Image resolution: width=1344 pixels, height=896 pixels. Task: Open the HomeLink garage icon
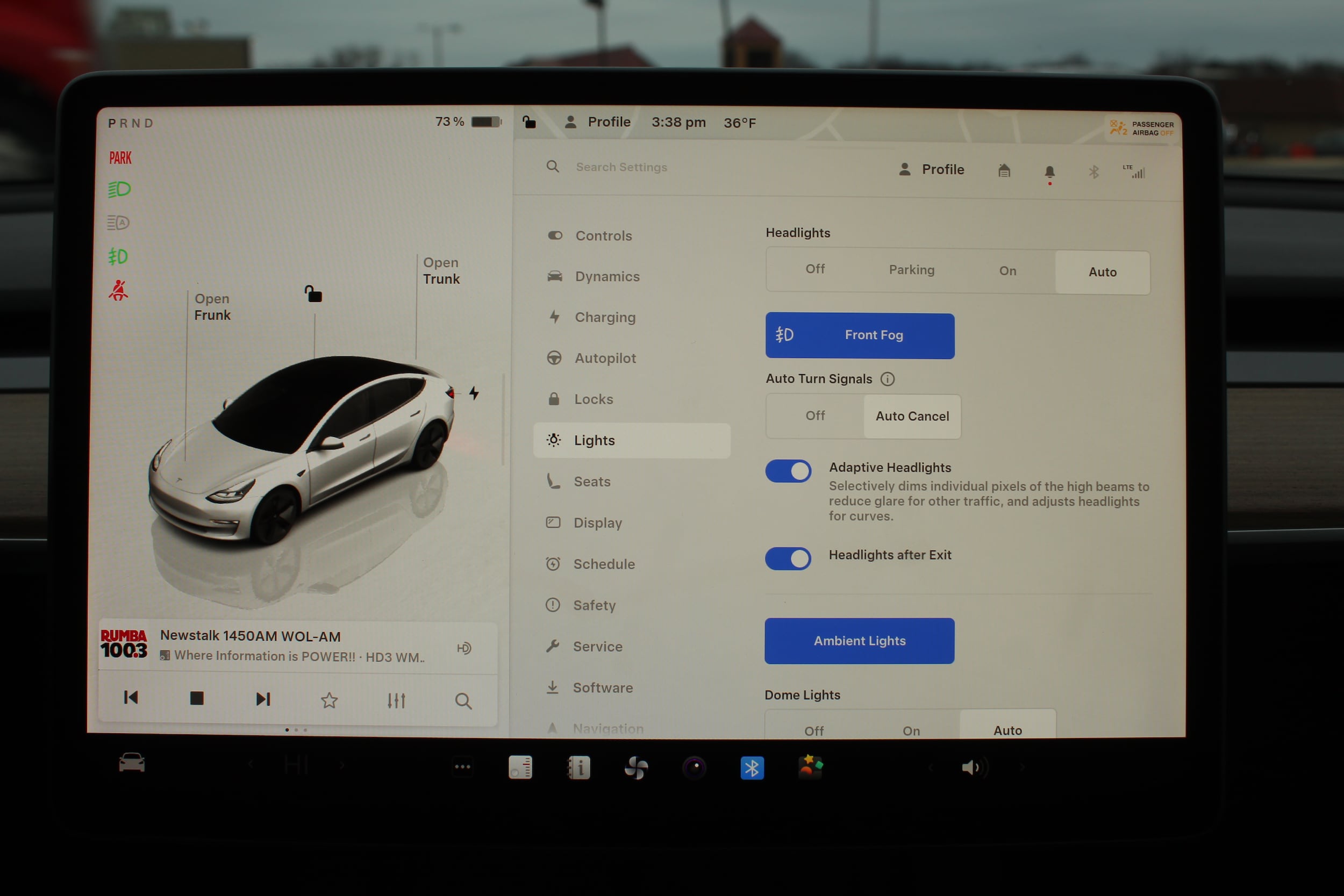pos(1004,170)
